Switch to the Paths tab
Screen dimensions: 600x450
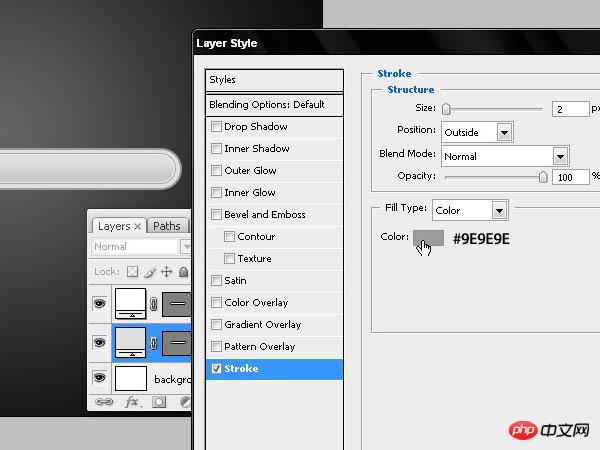tap(166, 226)
